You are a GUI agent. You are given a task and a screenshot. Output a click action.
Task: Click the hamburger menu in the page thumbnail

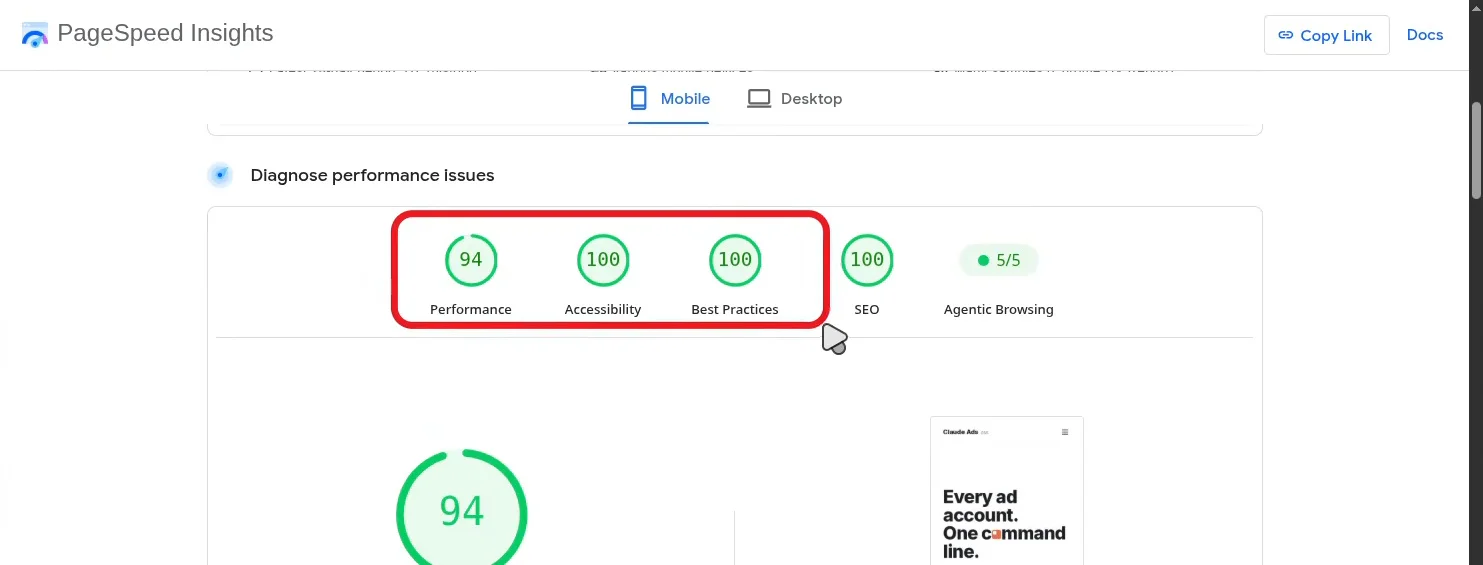pos(1065,432)
